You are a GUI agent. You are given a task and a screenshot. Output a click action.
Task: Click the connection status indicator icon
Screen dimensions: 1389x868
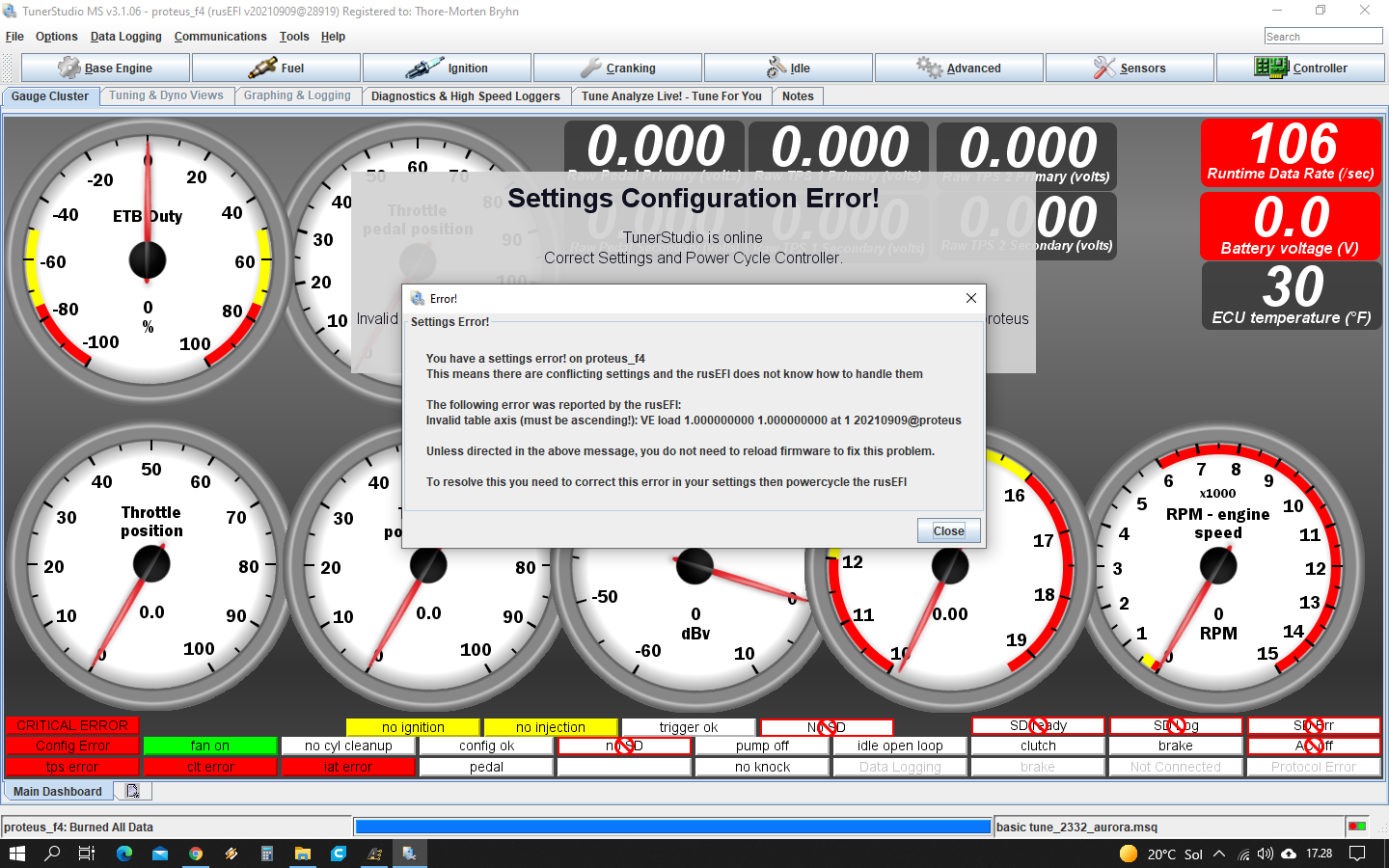[x=1357, y=827]
